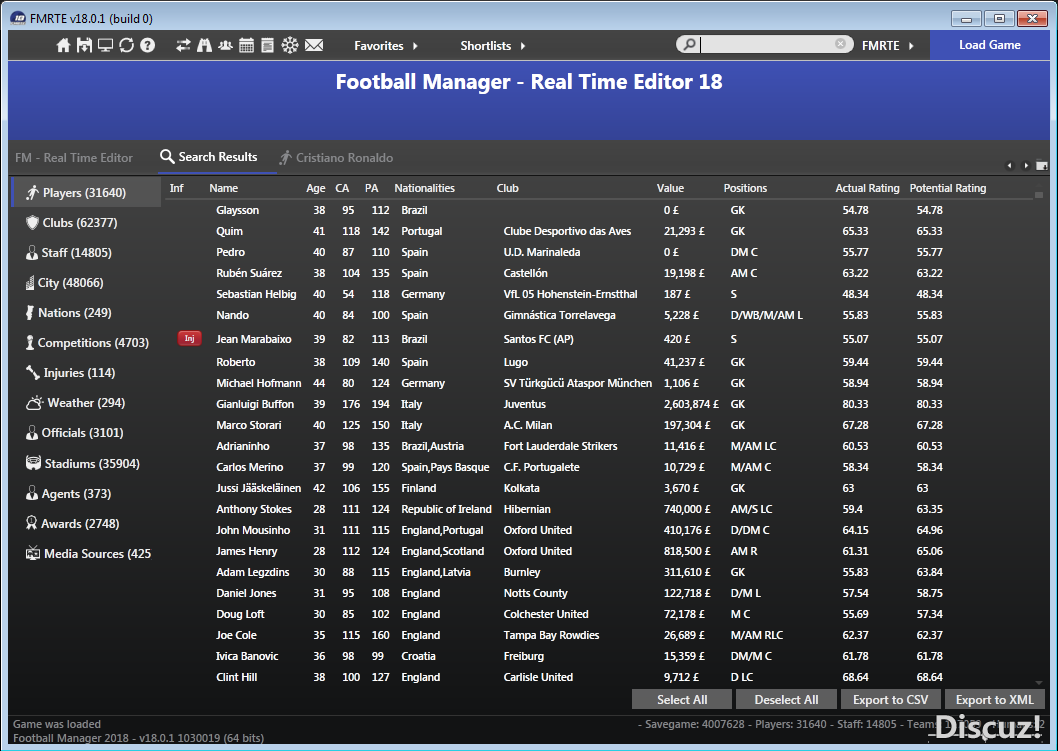Open the Cristiano Ronaldo tab

click(336, 158)
